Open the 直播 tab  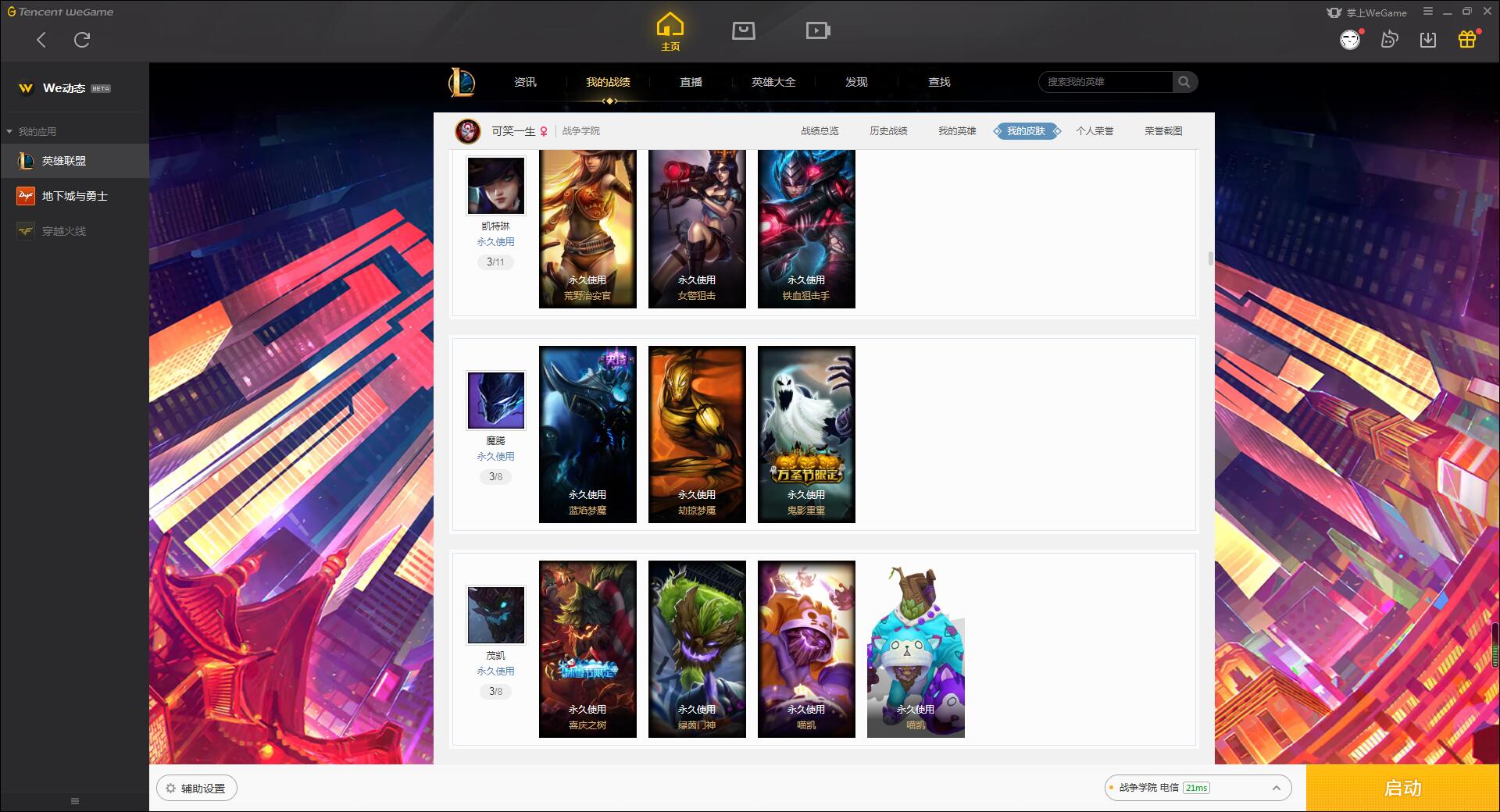click(691, 82)
